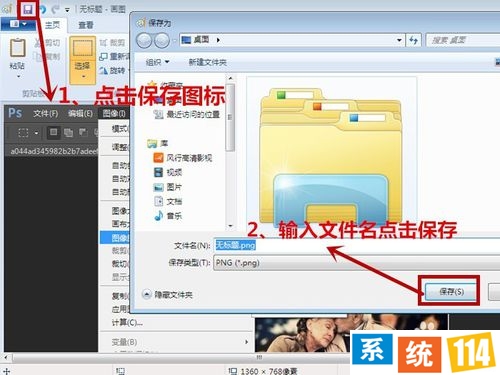
Task: Click the 剪切 scissors button in Paint
Action: pyautogui.click(x=48, y=43)
